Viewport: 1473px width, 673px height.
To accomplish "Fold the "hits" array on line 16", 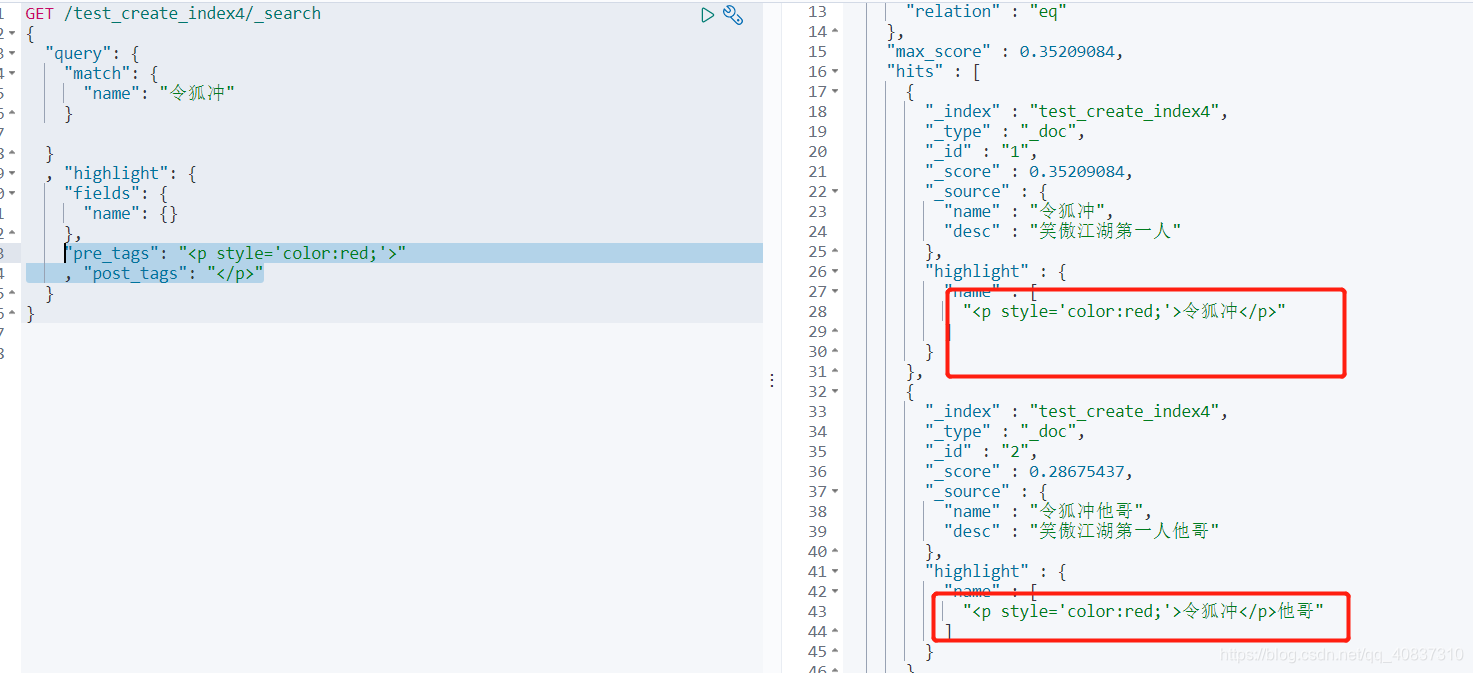I will (836, 72).
